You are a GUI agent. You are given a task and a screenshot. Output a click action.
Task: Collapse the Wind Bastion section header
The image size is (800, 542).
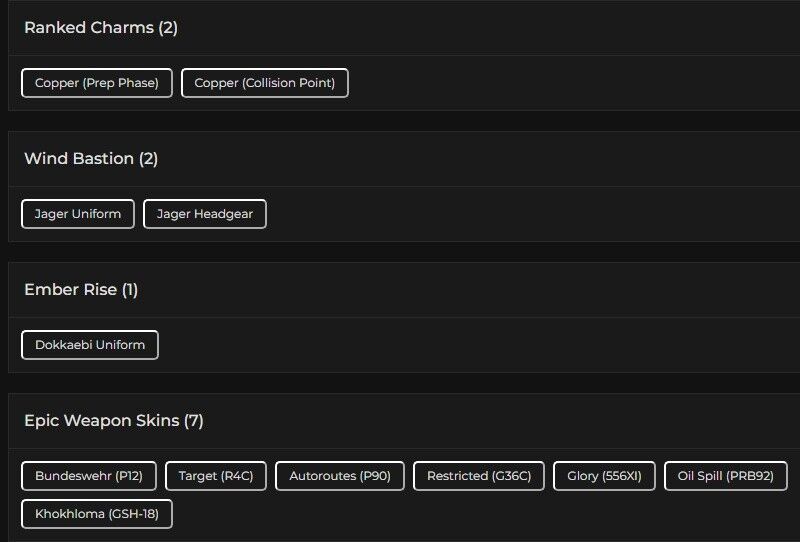click(79, 159)
